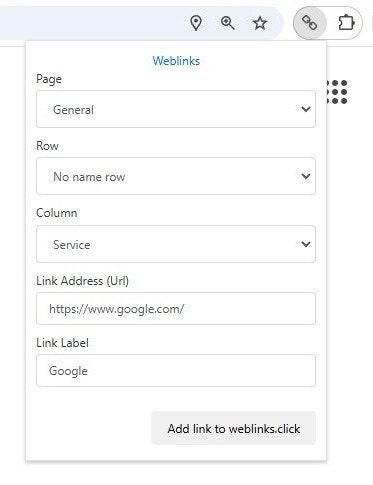Click the location pin icon in address bar

(196, 23)
